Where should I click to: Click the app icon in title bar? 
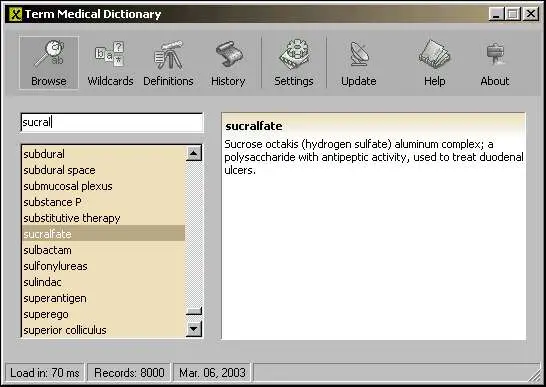[15, 14]
